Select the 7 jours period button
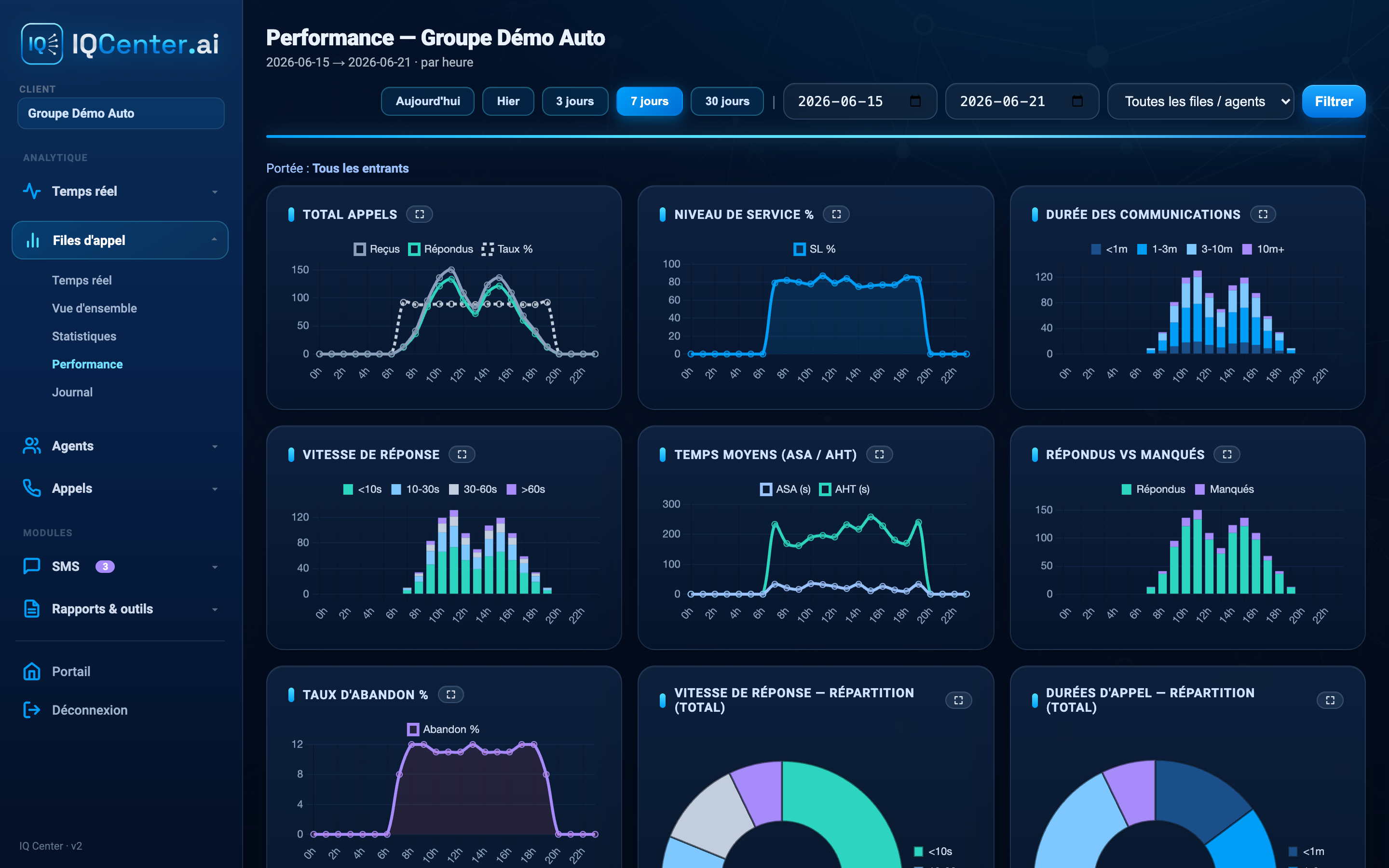1389x868 pixels. click(649, 101)
